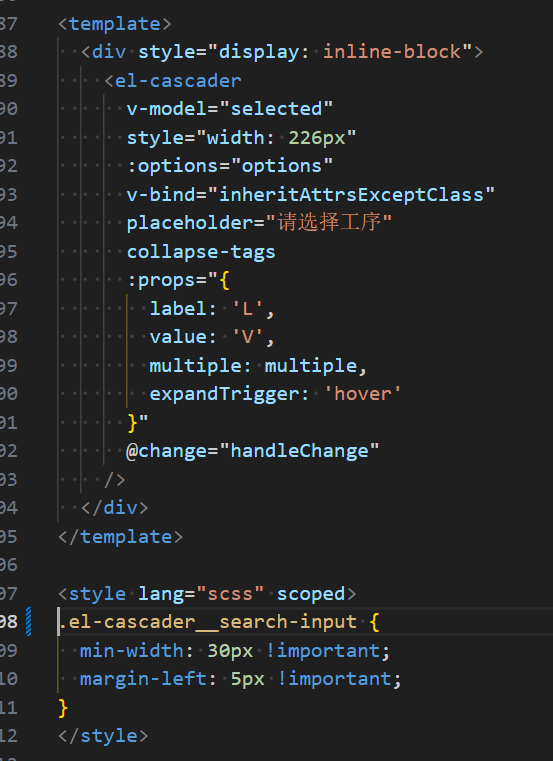Click the label: 'L' property
Screen dimensions: 553x761
(x=212, y=309)
